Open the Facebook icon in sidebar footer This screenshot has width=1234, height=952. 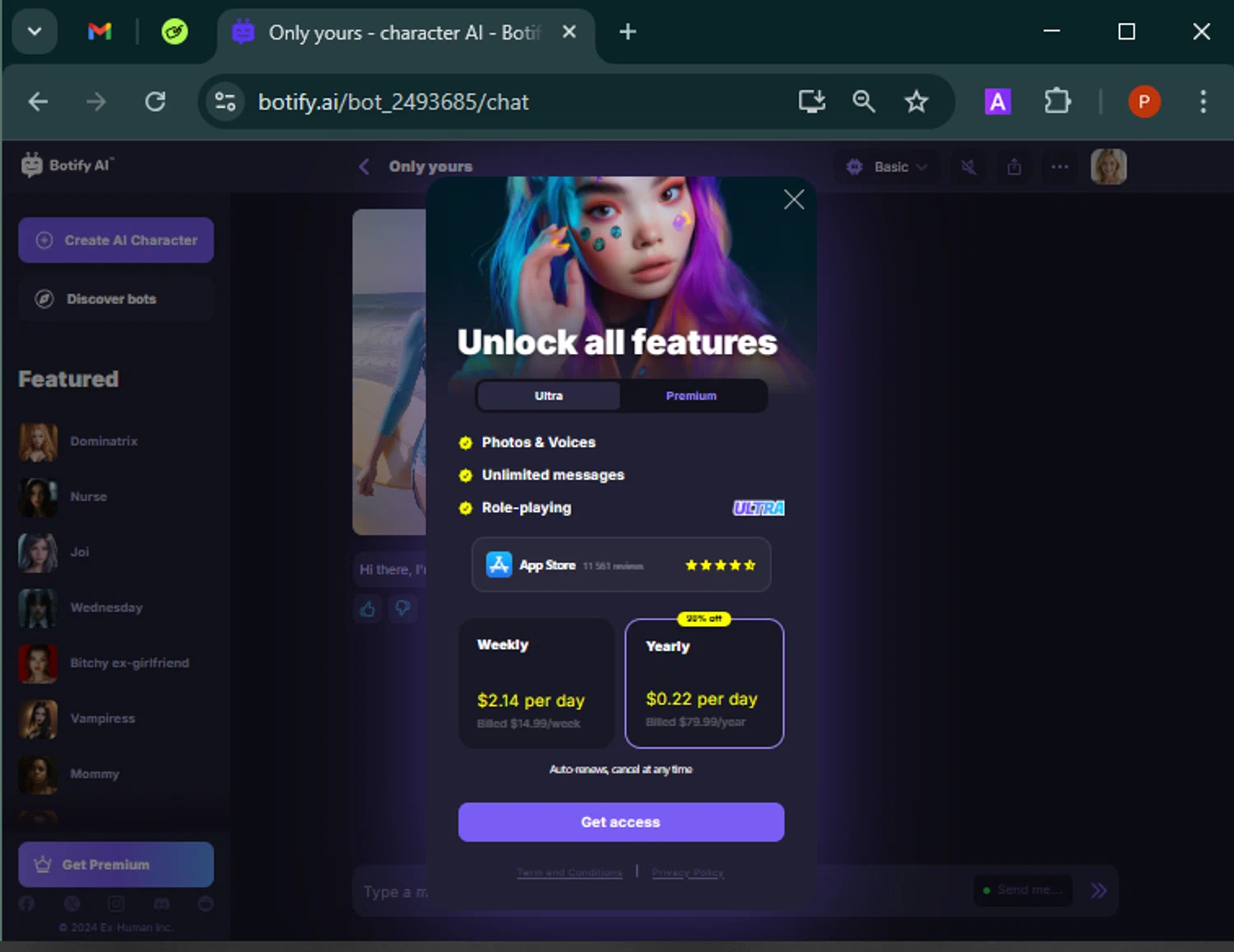click(26, 903)
